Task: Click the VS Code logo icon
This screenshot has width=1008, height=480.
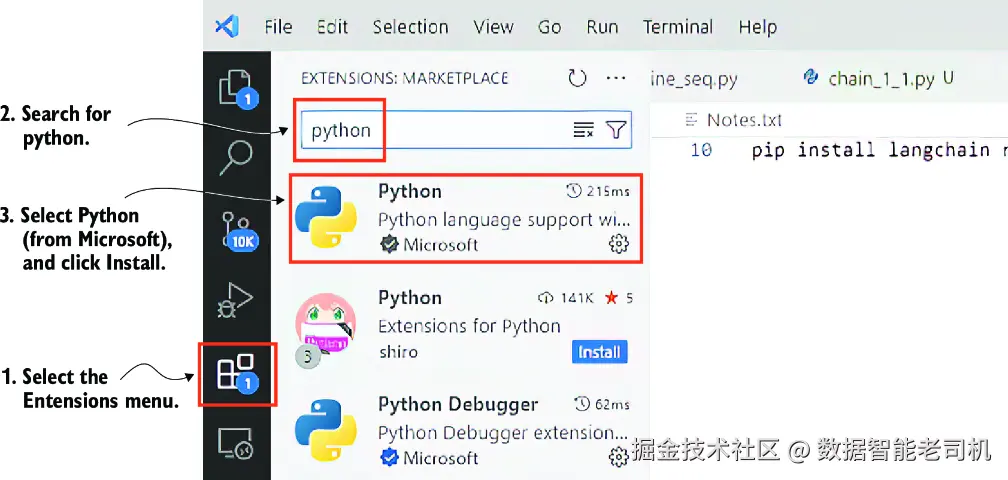Action: tap(227, 27)
